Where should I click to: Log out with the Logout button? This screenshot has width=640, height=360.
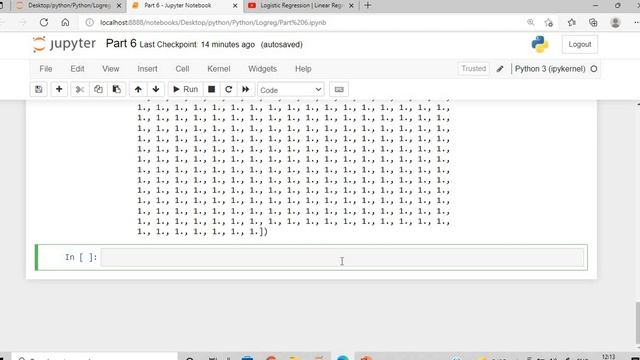(580, 44)
